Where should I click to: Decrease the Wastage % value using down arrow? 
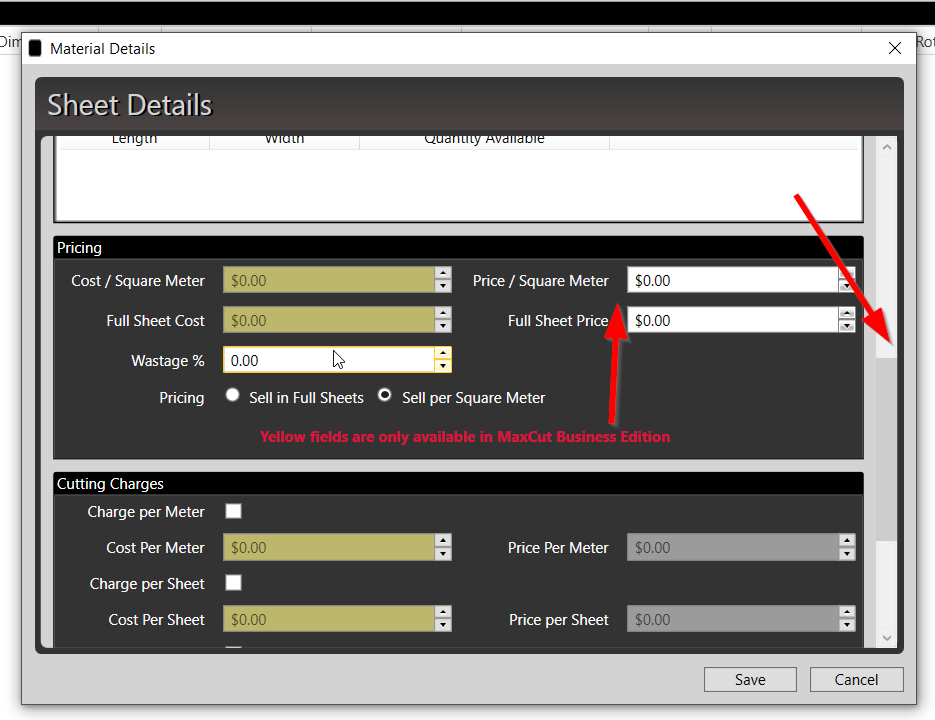click(443, 366)
